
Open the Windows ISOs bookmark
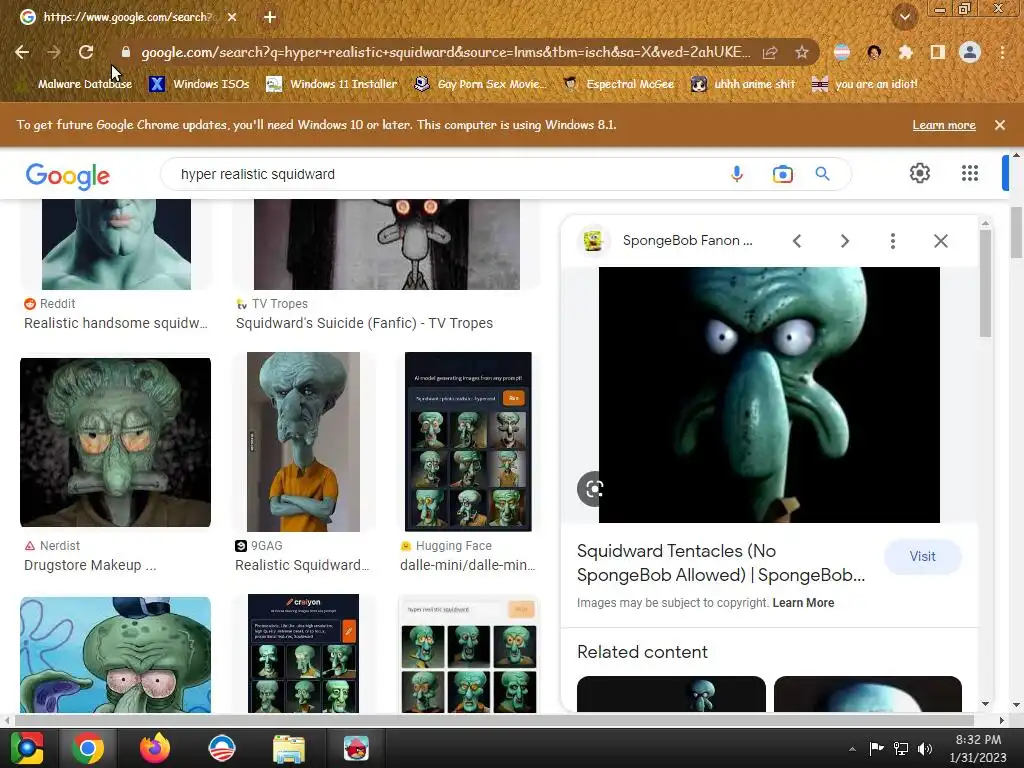pyautogui.click(x=199, y=84)
